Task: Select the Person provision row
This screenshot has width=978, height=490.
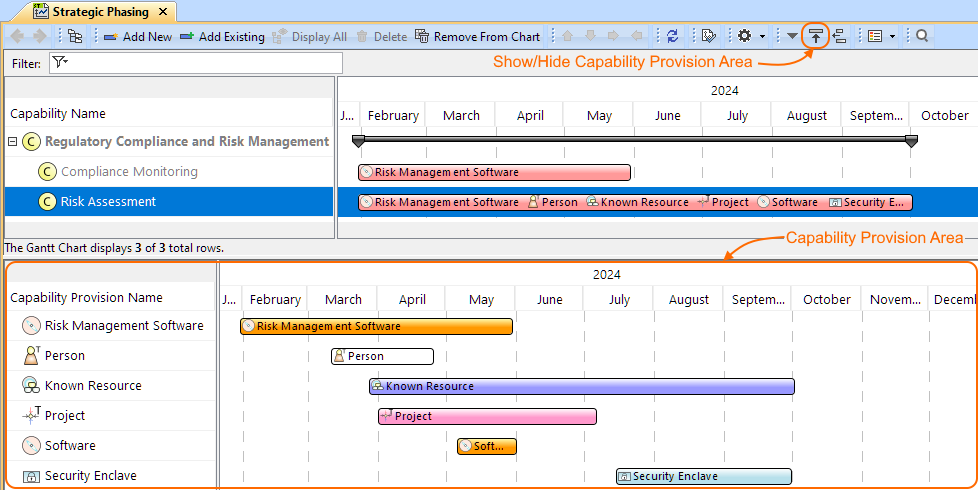Action: click(x=110, y=355)
